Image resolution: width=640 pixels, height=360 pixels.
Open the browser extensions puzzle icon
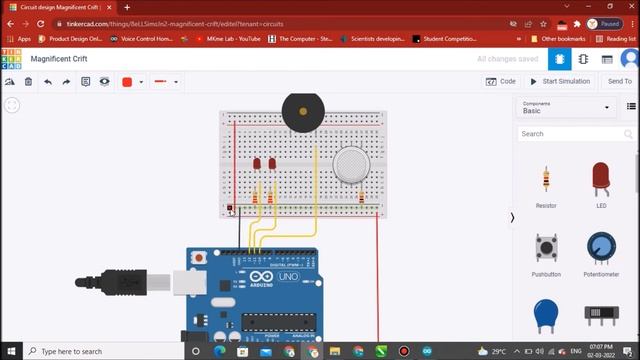click(x=577, y=24)
